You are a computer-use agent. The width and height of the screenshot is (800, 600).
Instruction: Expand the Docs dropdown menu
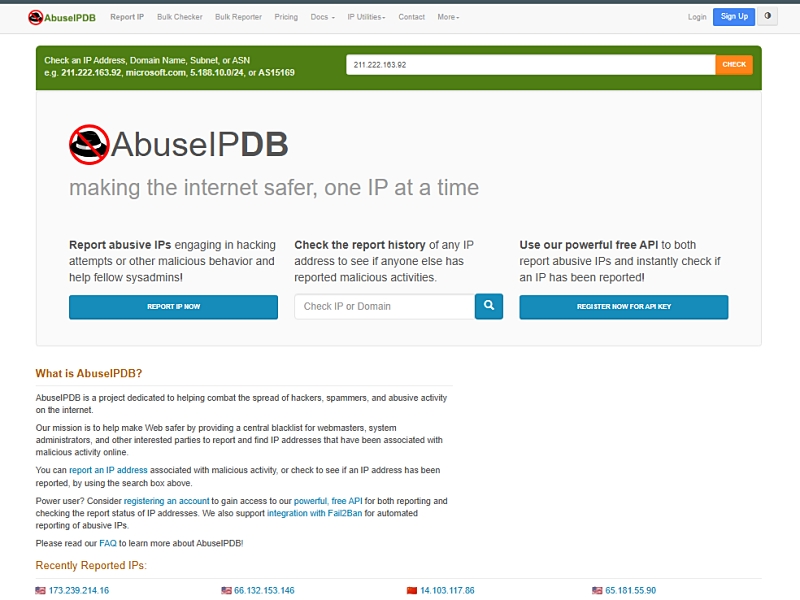coord(322,17)
